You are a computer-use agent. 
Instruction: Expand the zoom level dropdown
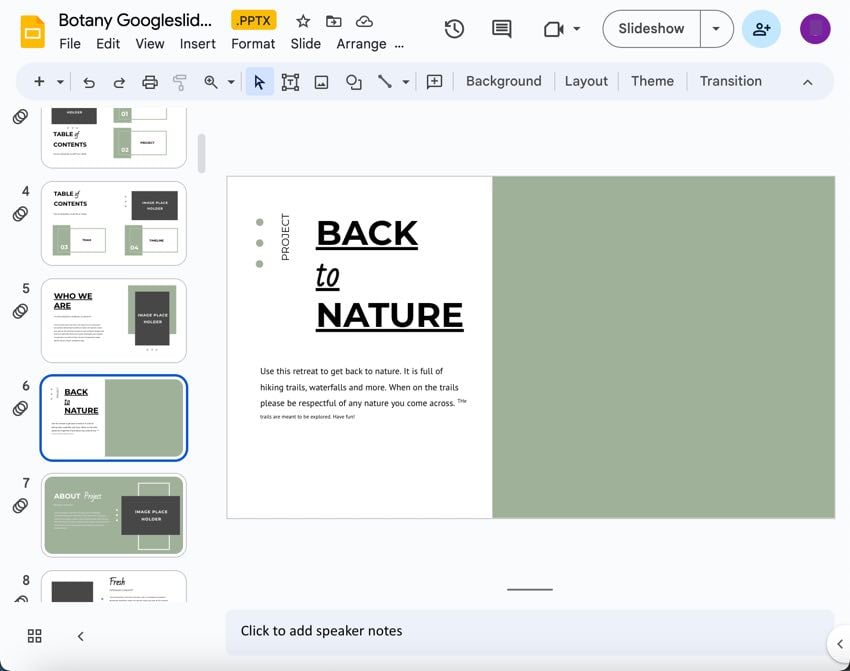231,82
